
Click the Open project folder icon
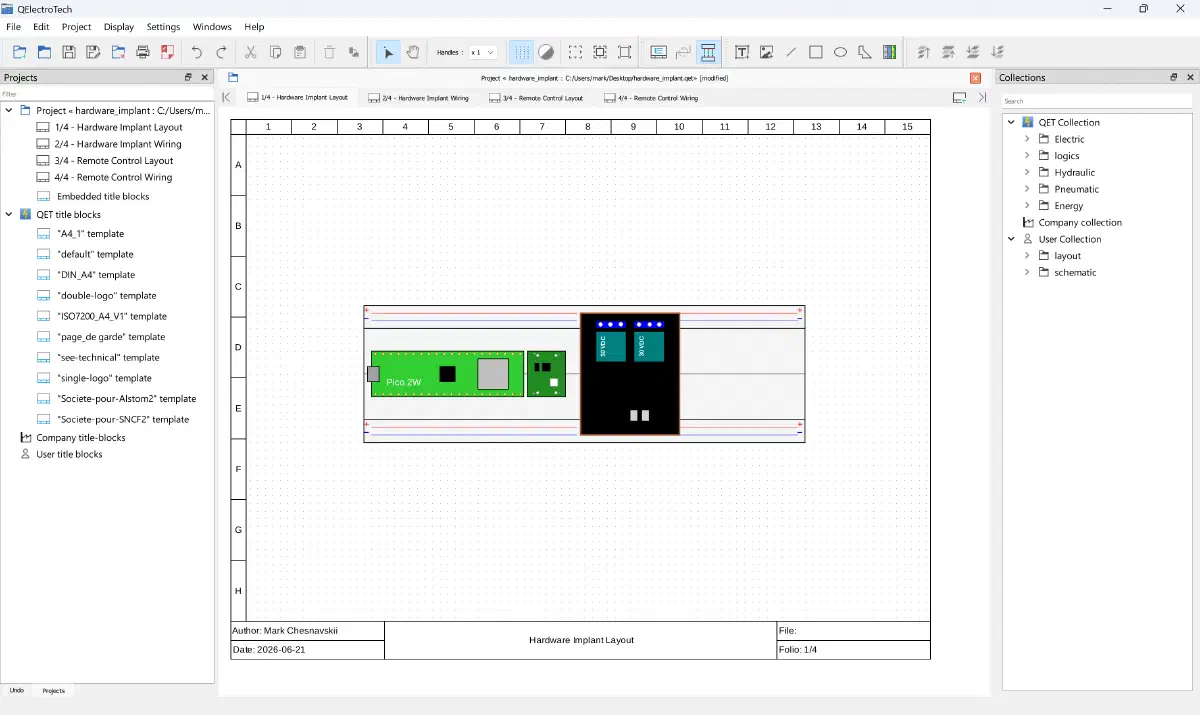pyautogui.click(x=44, y=52)
